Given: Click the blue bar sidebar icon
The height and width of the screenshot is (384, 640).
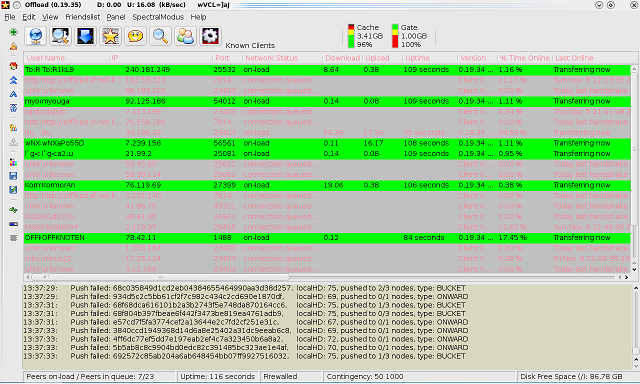Looking at the screenshot, I should [x=13, y=224].
